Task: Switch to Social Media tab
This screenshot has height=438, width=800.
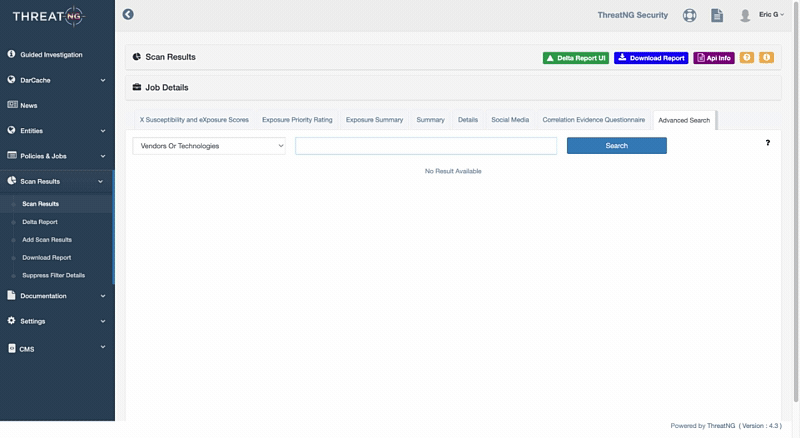Action: point(510,120)
